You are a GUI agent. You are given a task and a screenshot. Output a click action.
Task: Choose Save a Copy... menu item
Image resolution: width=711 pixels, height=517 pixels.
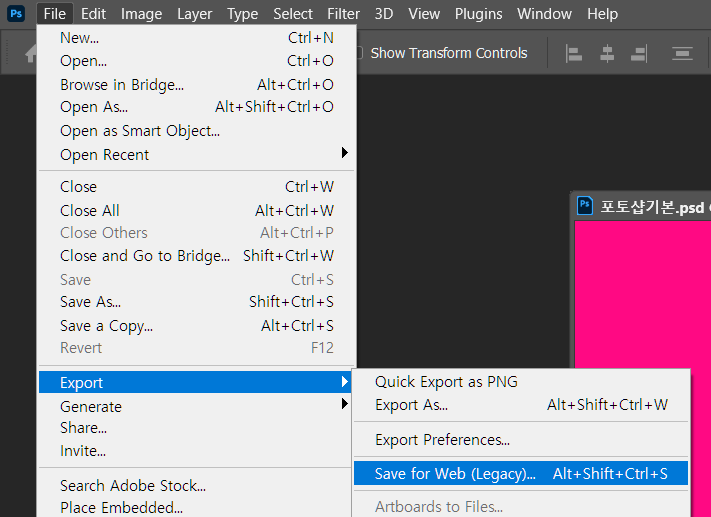tap(196, 326)
